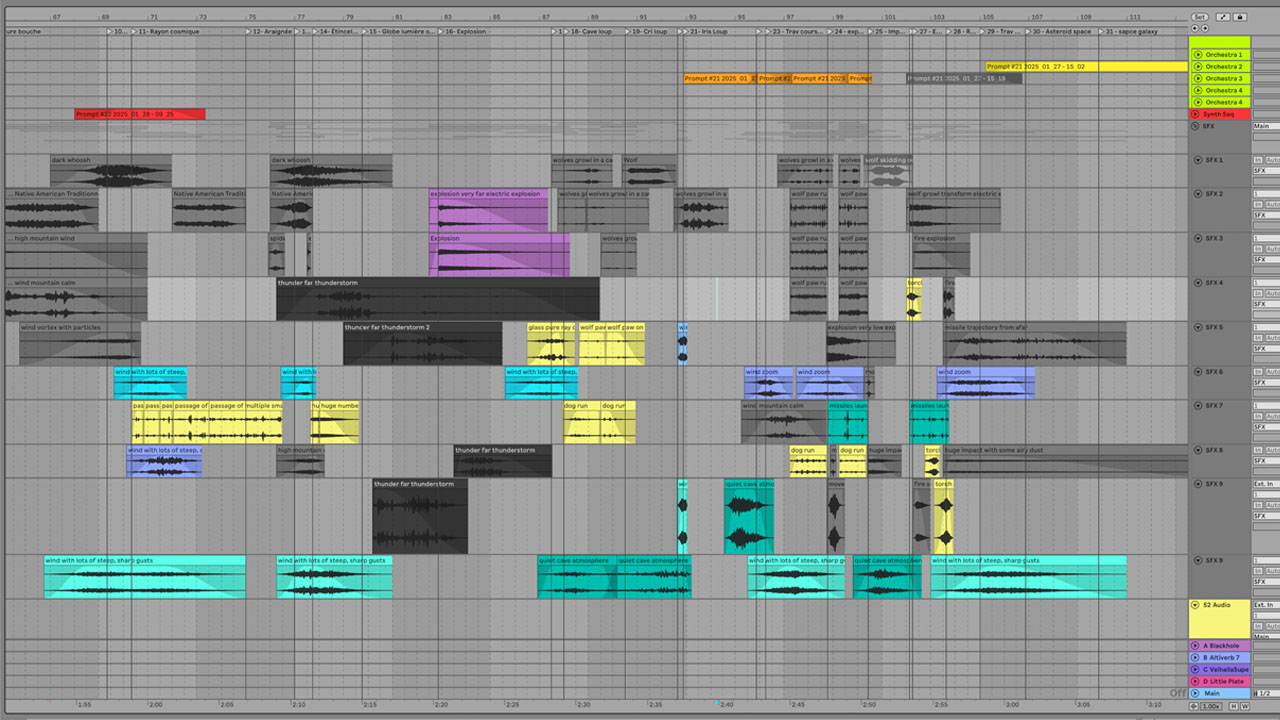Jump to locator 11- Rayon cosmique

(x=165, y=32)
